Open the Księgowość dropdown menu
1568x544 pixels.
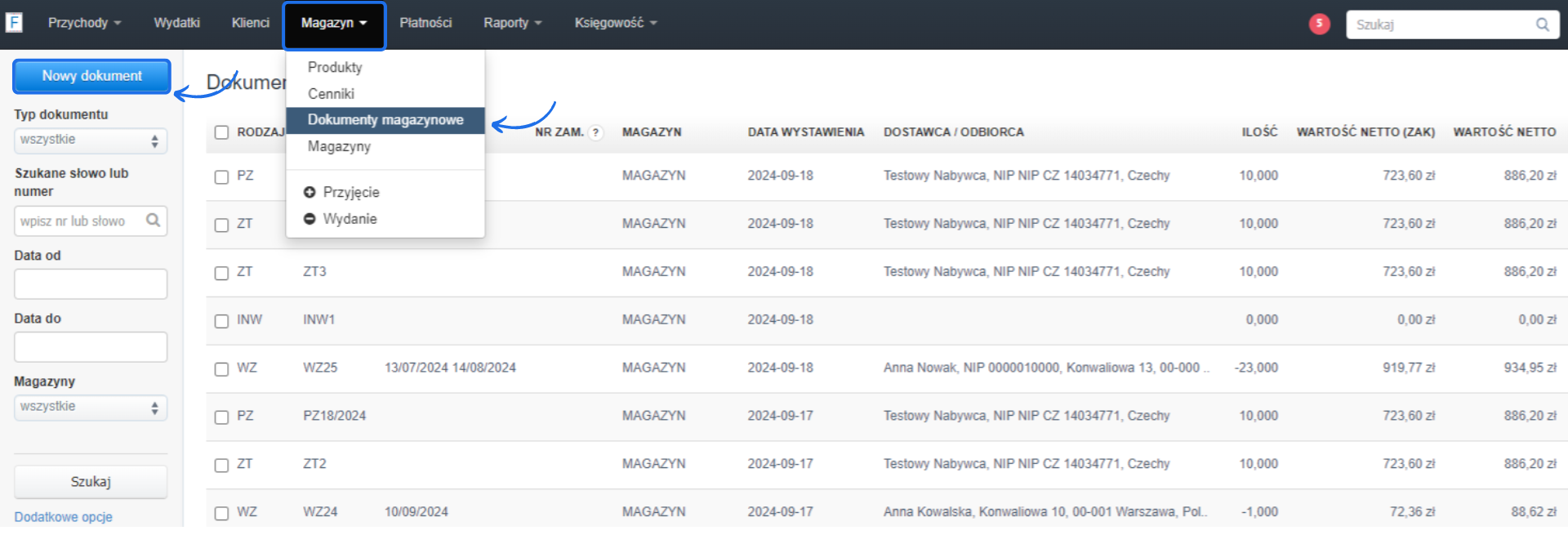coord(615,23)
